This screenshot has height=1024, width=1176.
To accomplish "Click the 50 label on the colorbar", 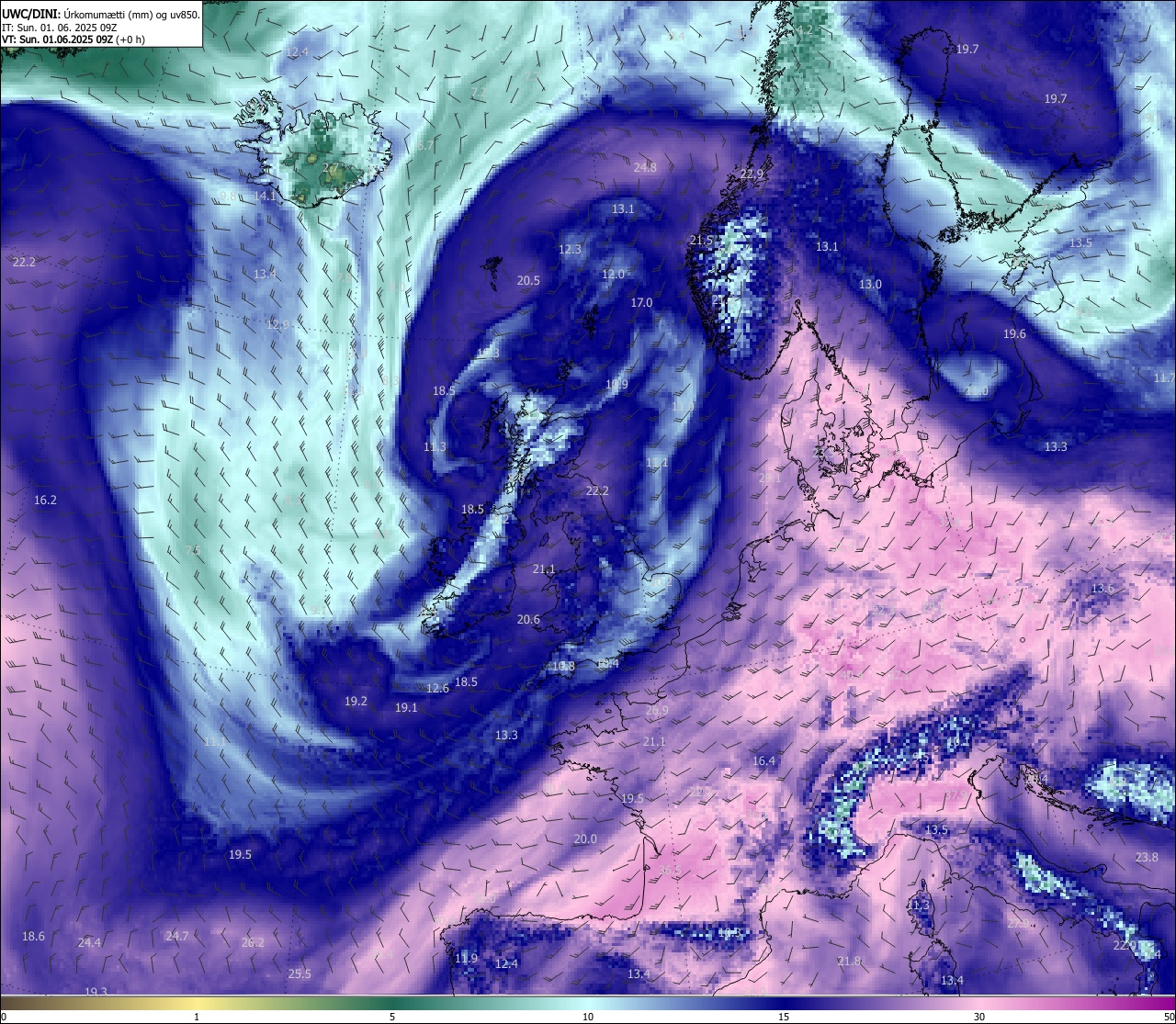I will pyautogui.click(x=1169, y=1017).
